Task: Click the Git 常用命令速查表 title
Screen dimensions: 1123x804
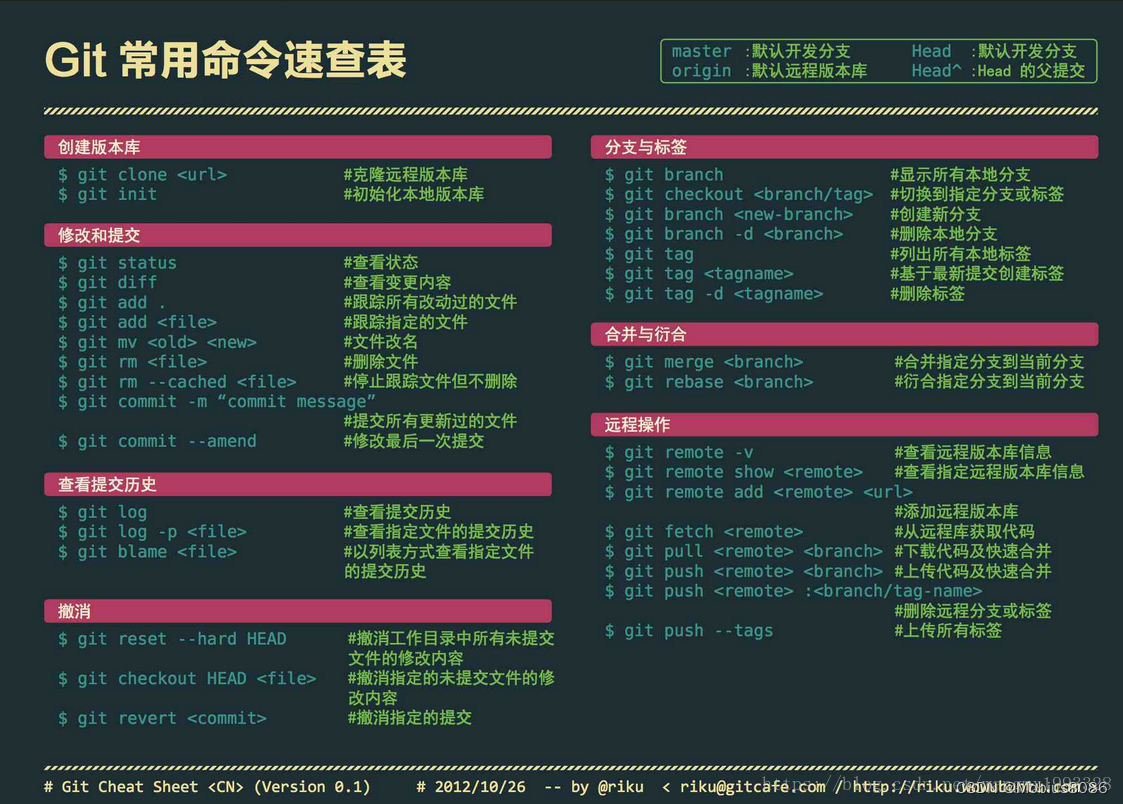Action: (x=226, y=60)
